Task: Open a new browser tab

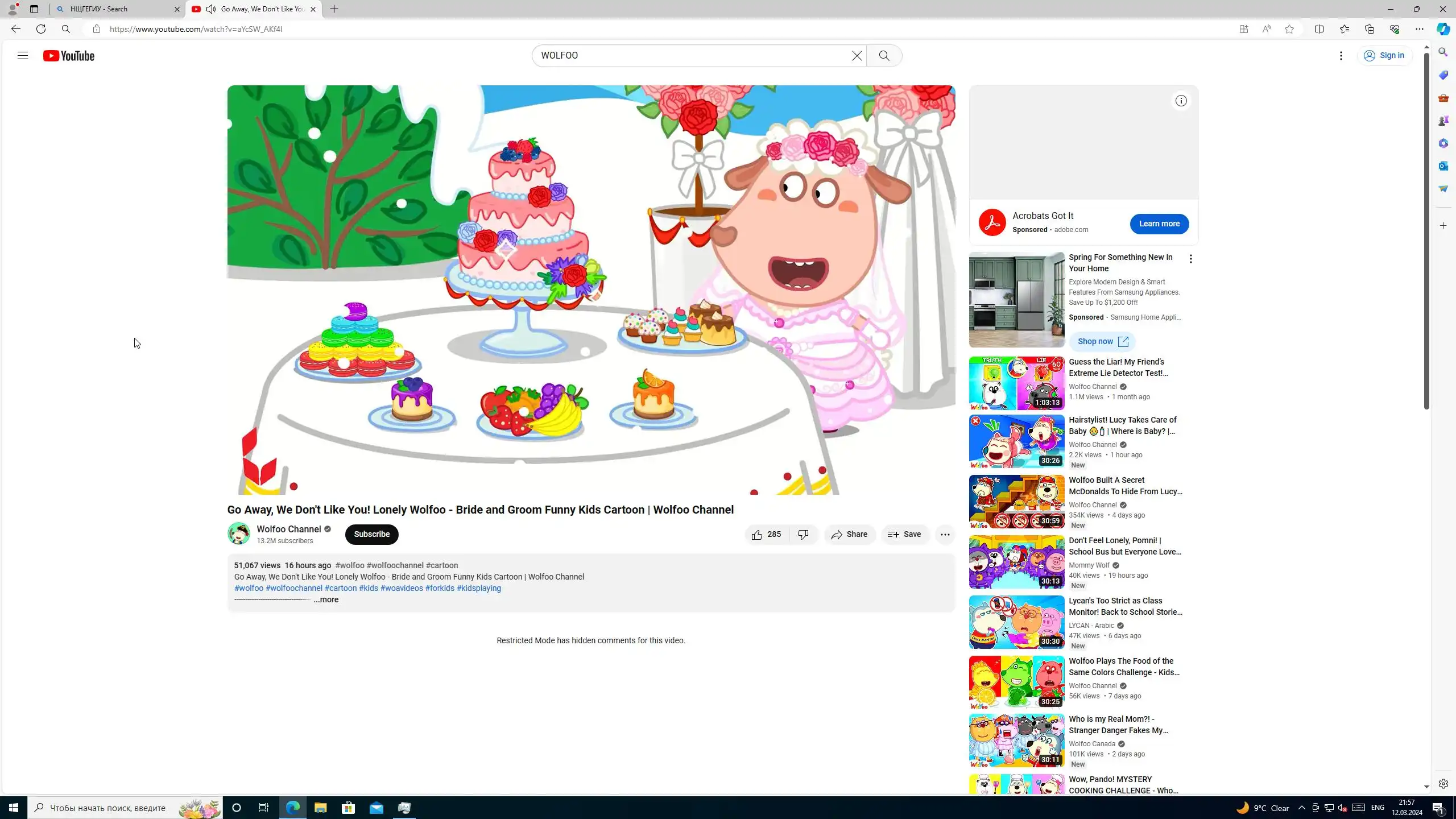Action: click(x=334, y=9)
